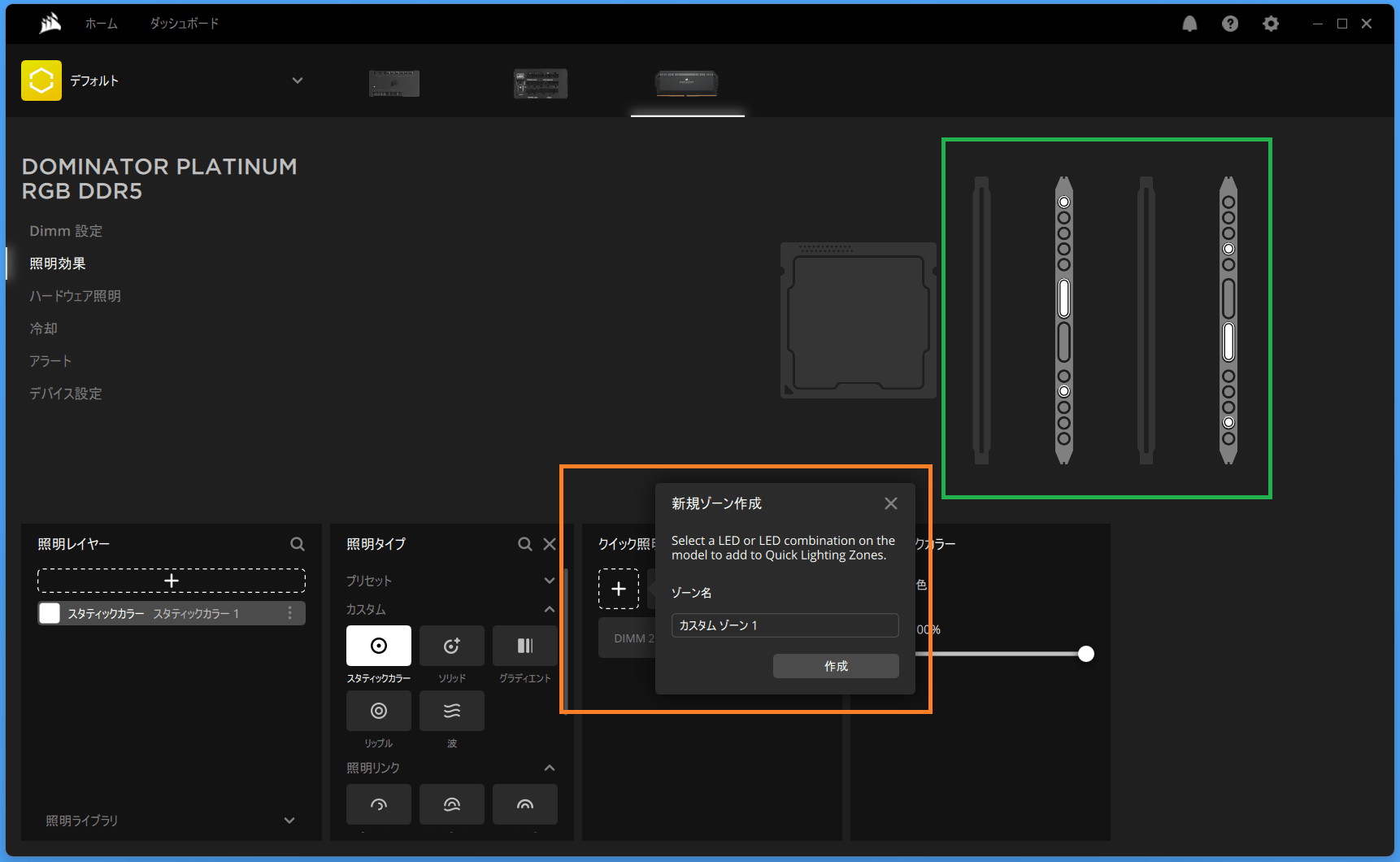Select highlighted long LED on fourth DIMM
The width and height of the screenshot is (1400, 862).
click(x=1228, y=342)
